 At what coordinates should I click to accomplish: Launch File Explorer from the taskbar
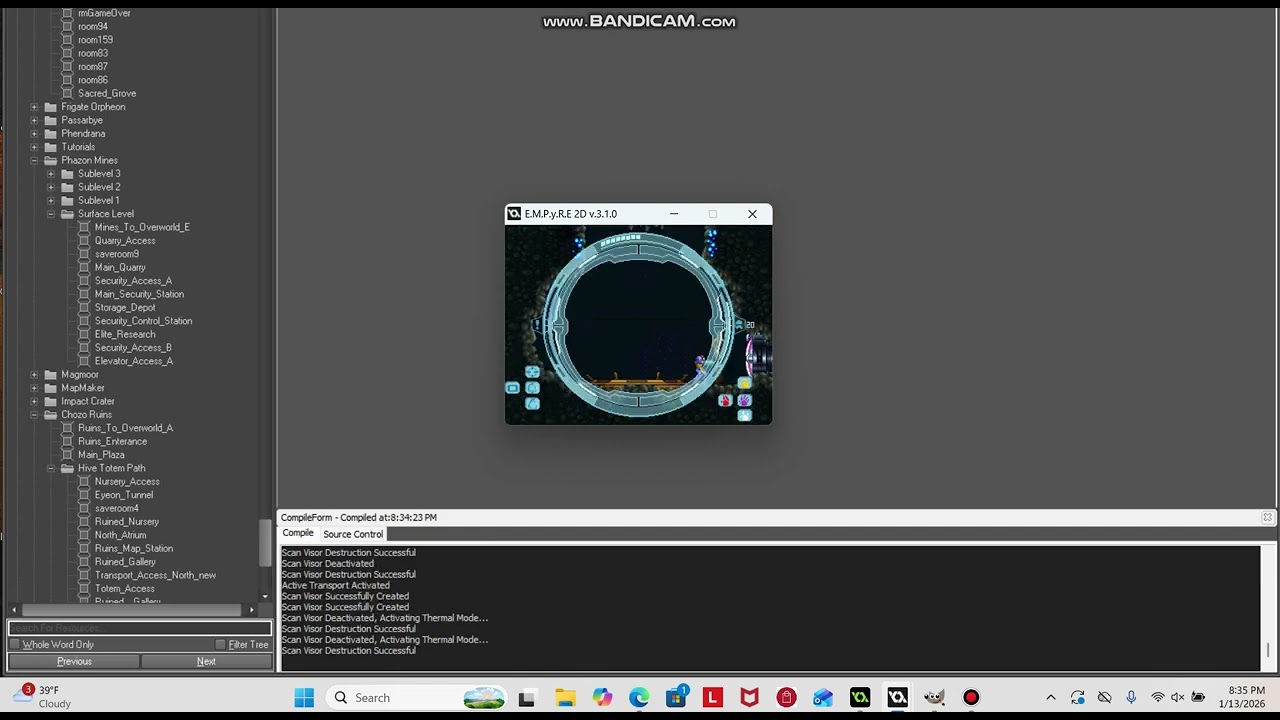tap(565, 697)
